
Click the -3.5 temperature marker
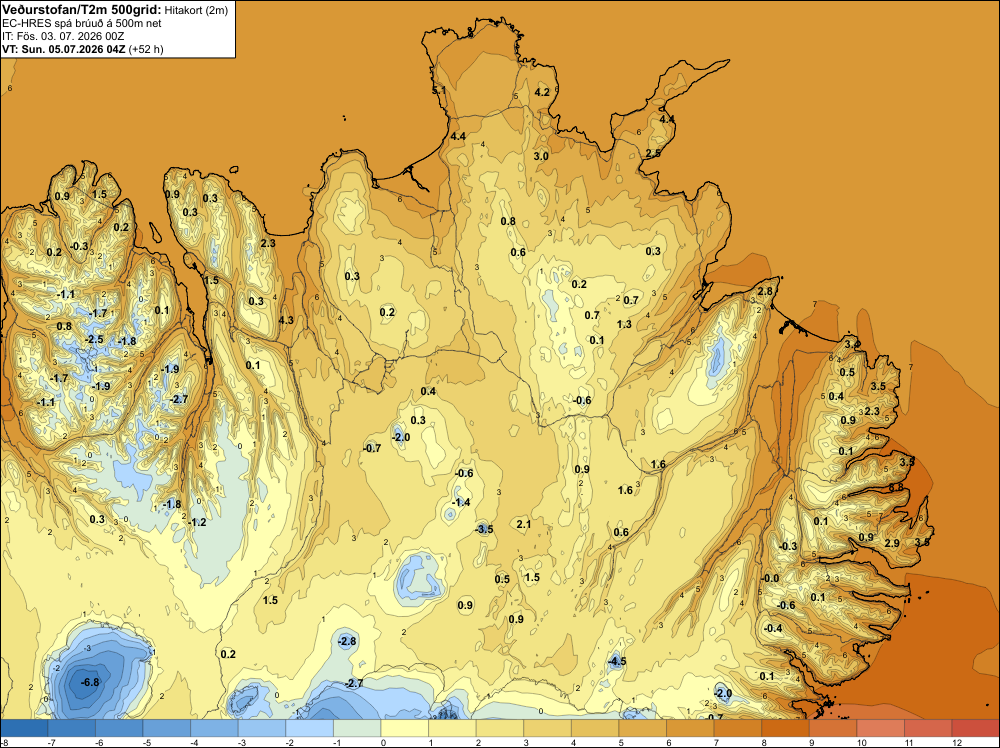[x=484, y=529]
